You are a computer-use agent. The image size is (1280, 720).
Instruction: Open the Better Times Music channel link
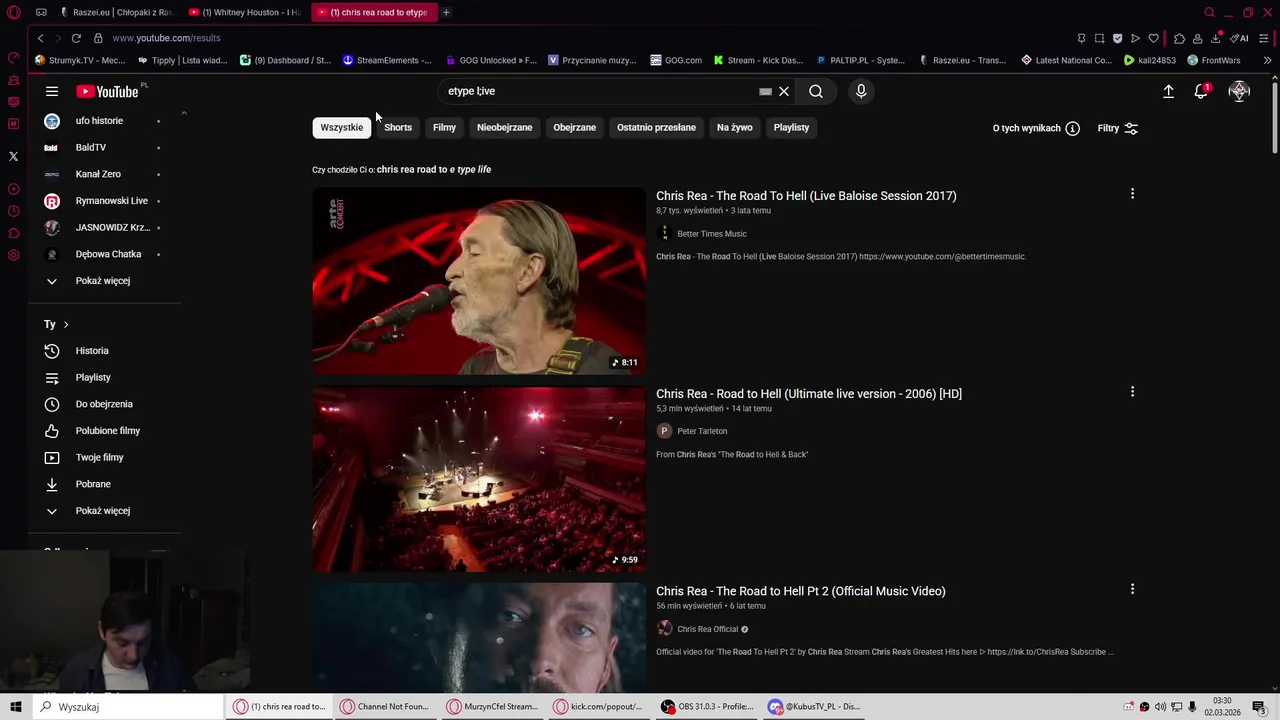[711, 234]
